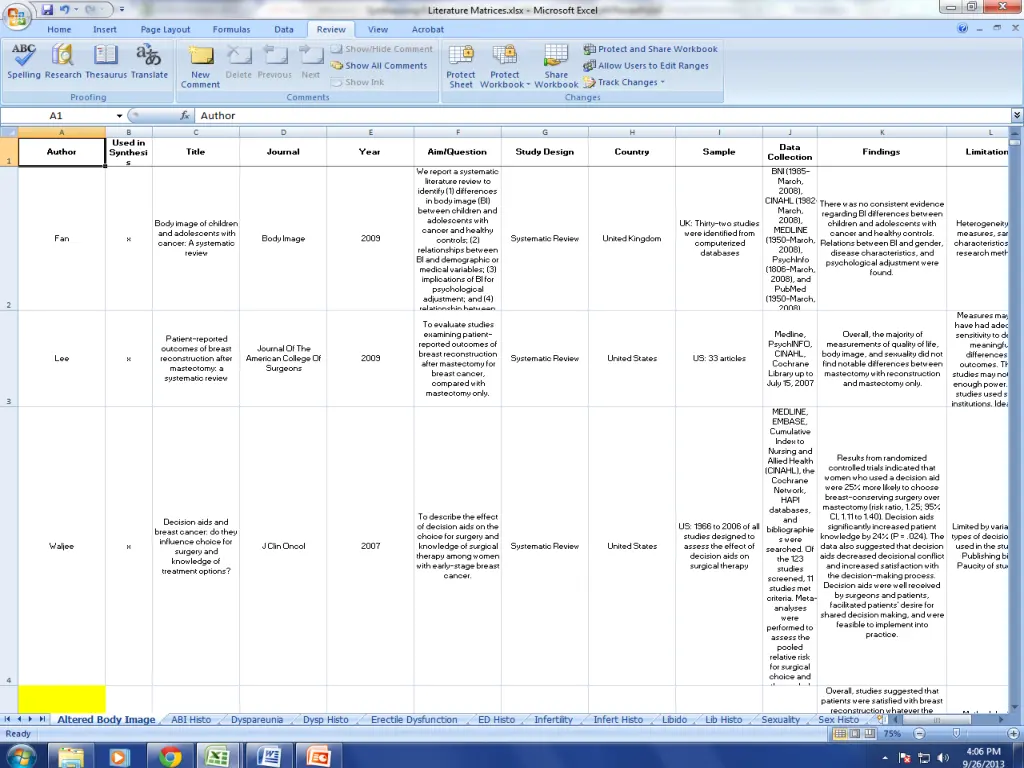The image size is (1024, 768).
Task: Switch to Infertility sheet tab
Action: [553, 720]
